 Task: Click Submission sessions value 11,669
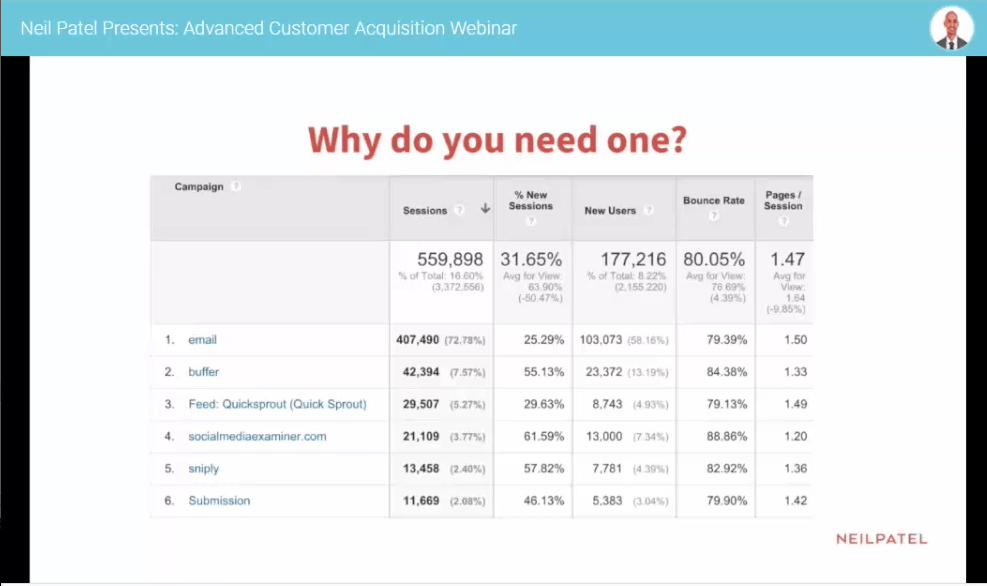coord(421,501)
